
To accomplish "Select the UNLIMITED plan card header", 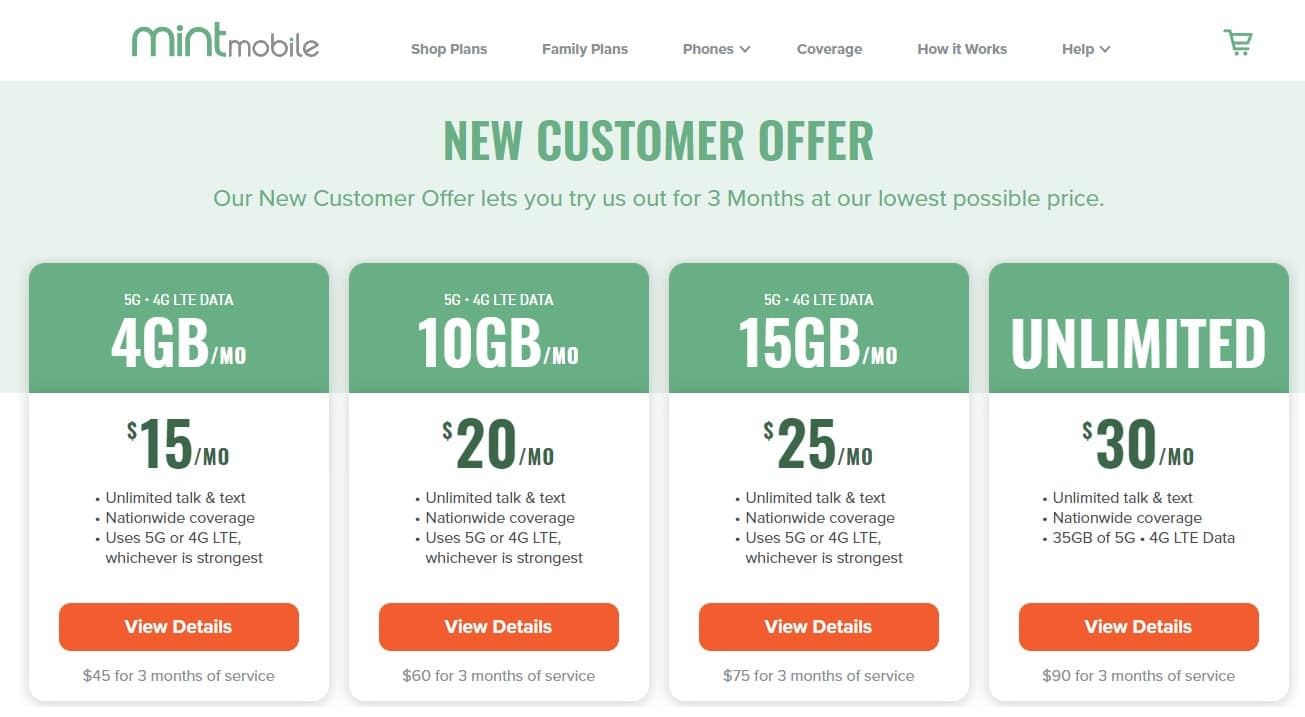I will [1139, 342].
